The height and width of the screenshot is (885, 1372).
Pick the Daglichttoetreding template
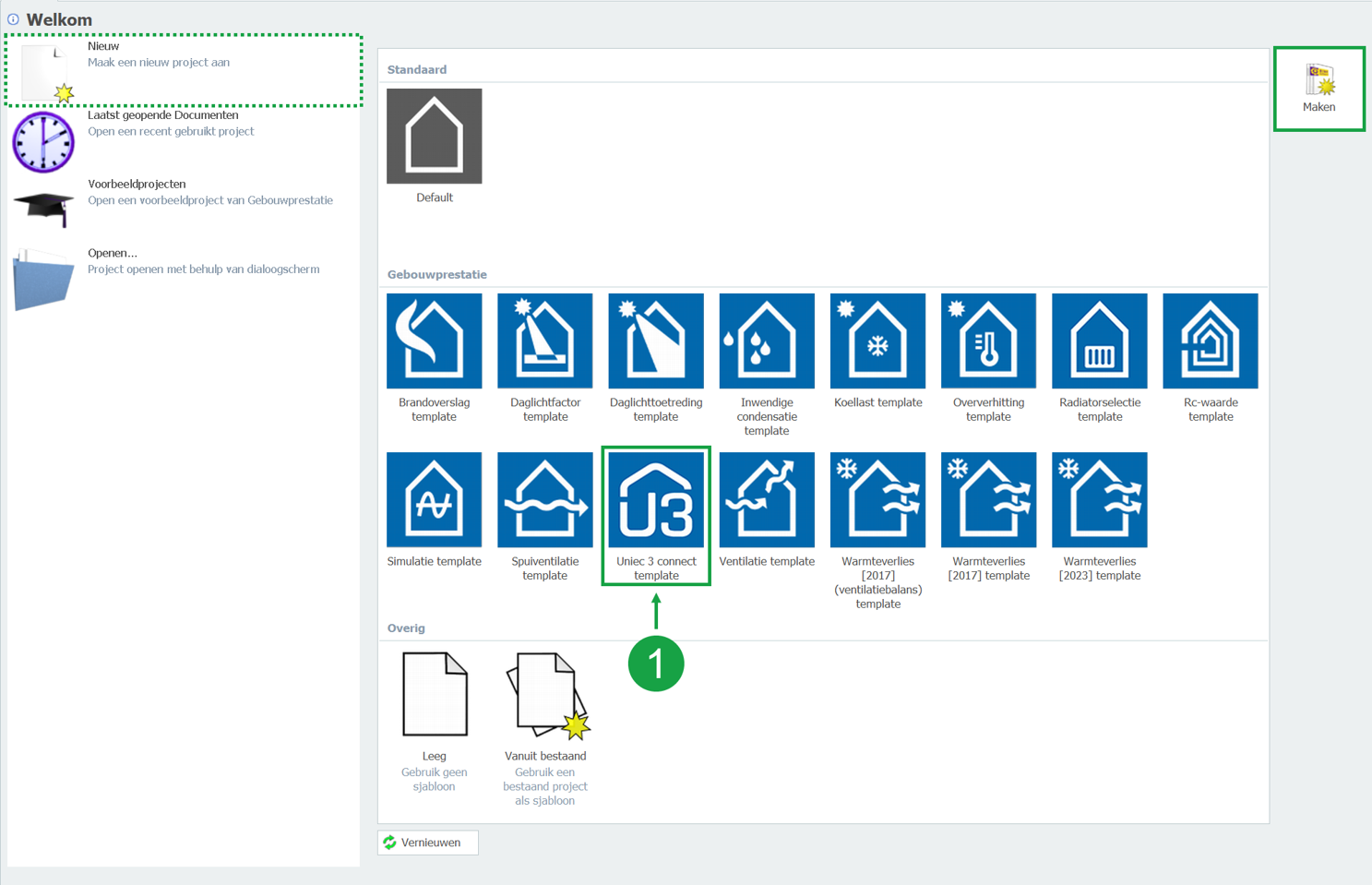click(655, 341)
